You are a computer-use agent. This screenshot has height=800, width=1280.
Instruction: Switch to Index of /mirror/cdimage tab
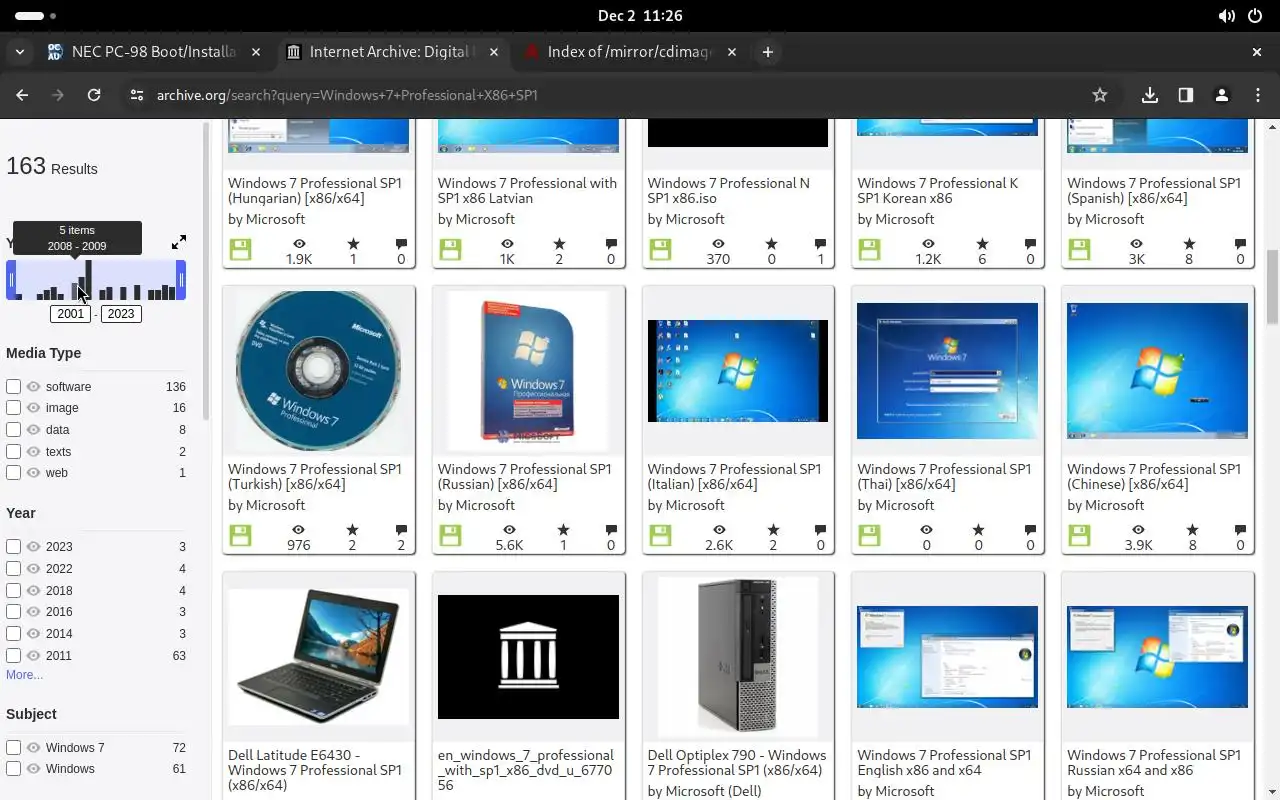pyautogui.click(x=630, y=52)
